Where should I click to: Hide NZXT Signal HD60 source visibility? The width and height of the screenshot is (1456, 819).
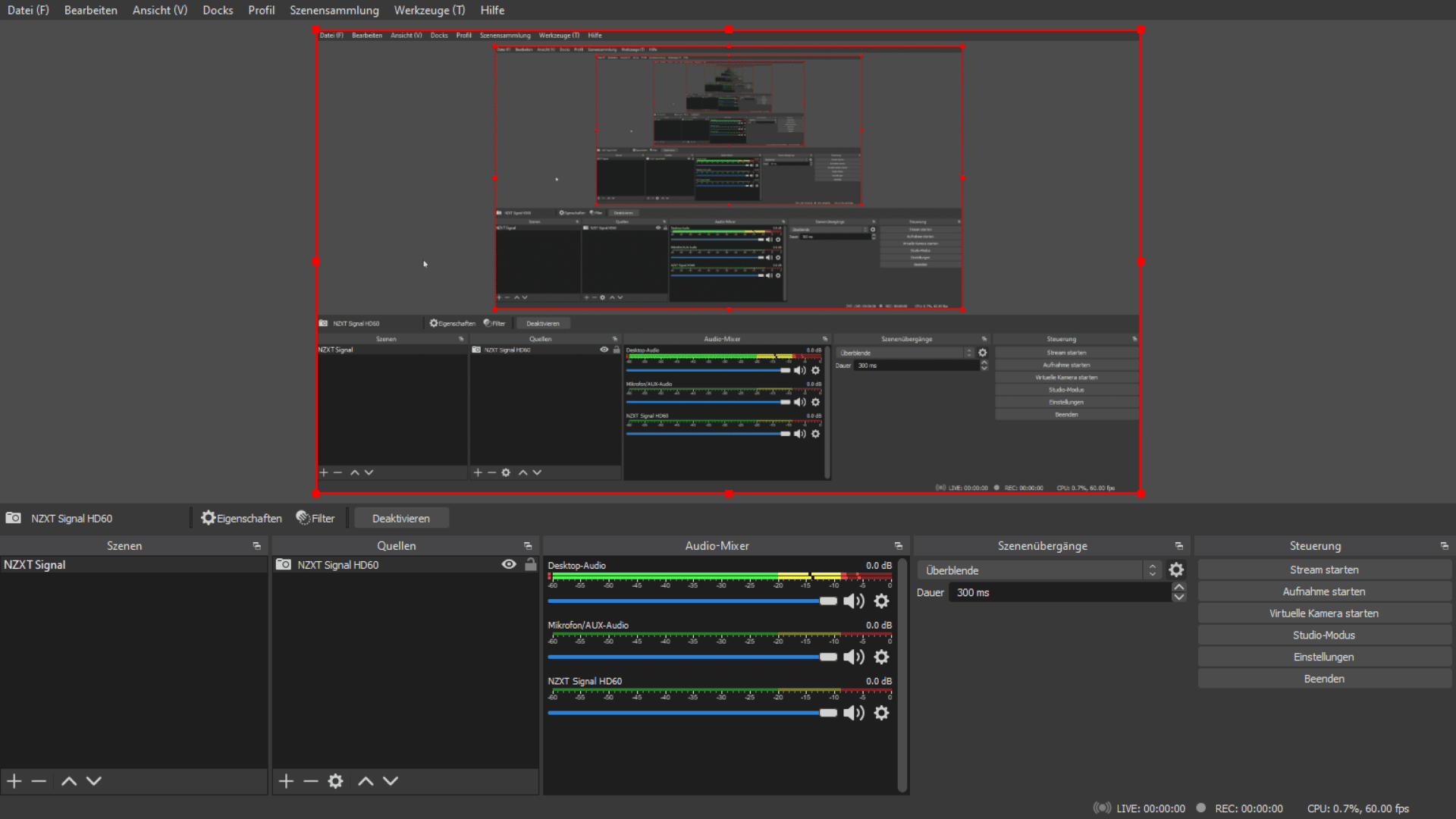coord(509,564)
